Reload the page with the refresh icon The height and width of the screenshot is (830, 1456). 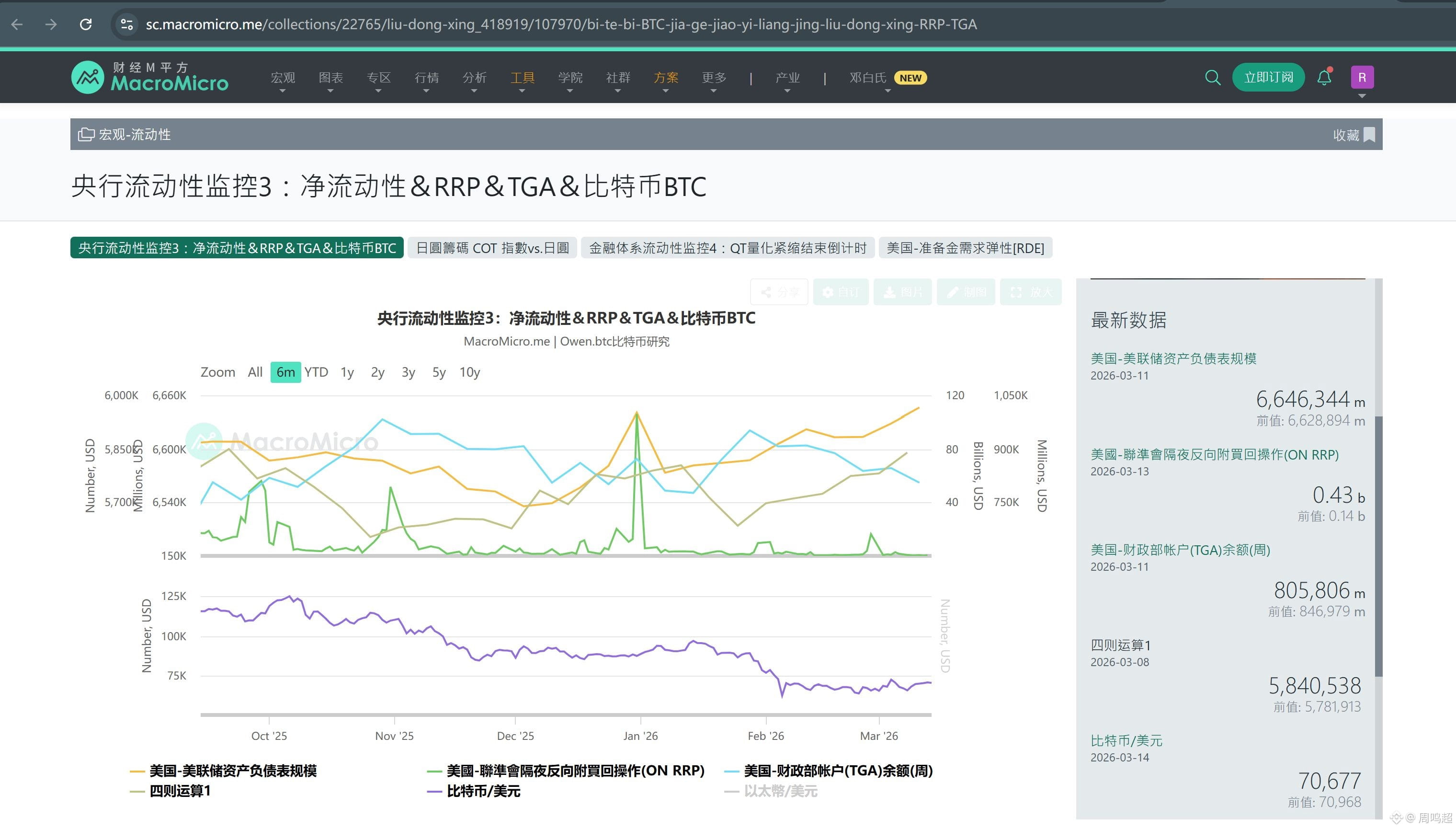tap(86, 24)
